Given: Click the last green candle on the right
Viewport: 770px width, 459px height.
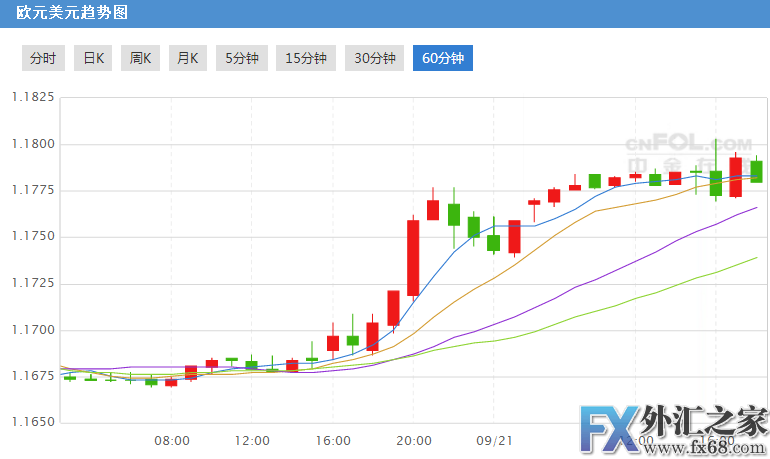Looking at the screenshot, I should 757,171.
